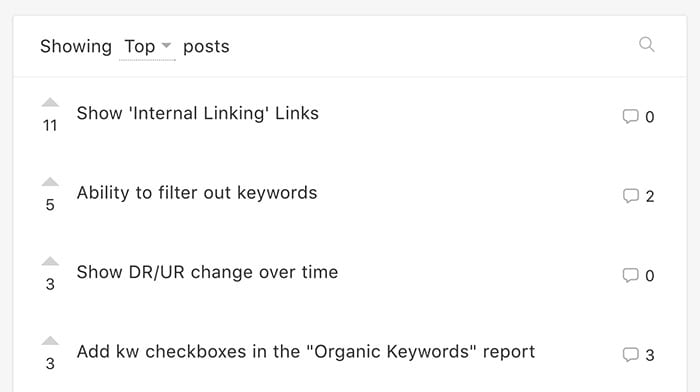
Task: Upvote 'Show DR/UR change over time' post
Action: coord(50,261)
